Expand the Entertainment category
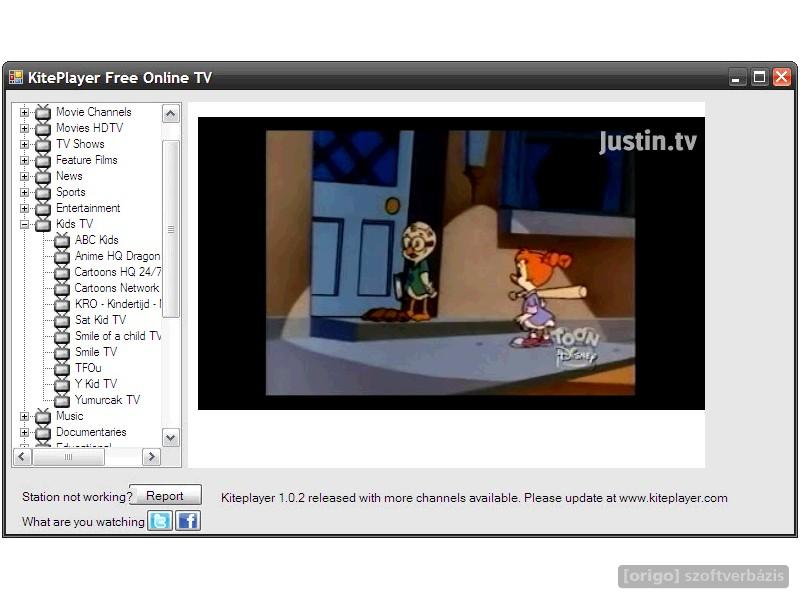 pos(24,208)
